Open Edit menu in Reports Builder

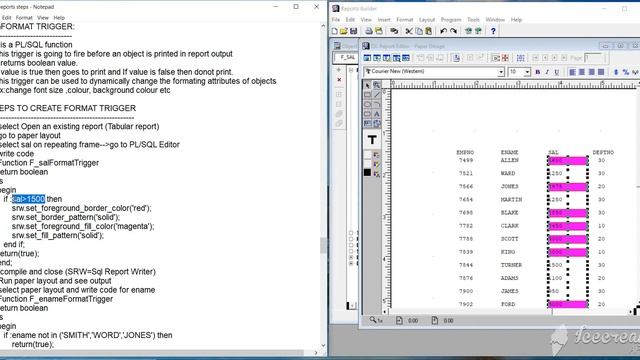point(350,20)
